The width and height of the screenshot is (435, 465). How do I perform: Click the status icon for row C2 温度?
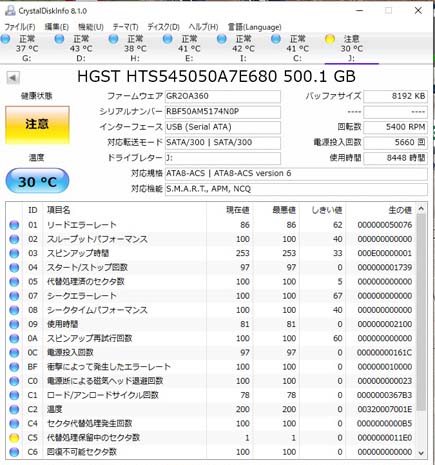(14, 409)
